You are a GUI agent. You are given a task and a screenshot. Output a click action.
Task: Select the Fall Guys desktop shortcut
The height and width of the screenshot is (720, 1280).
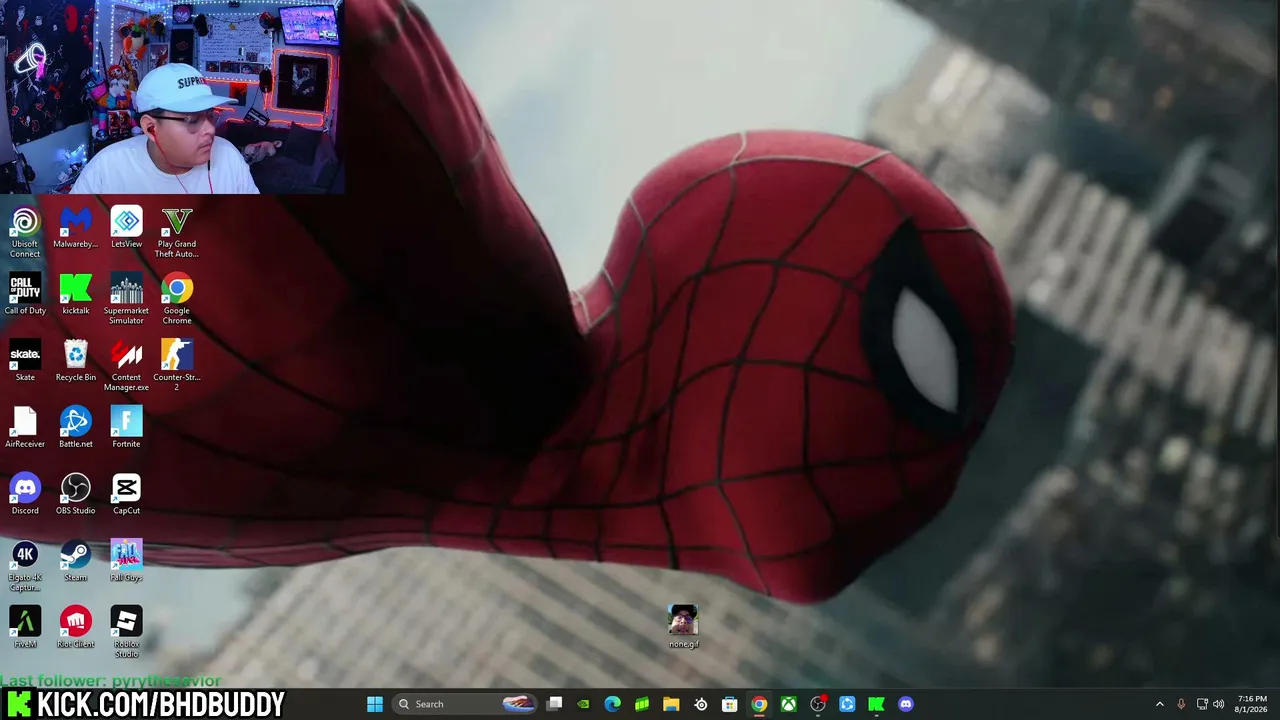tap(126, 562)
